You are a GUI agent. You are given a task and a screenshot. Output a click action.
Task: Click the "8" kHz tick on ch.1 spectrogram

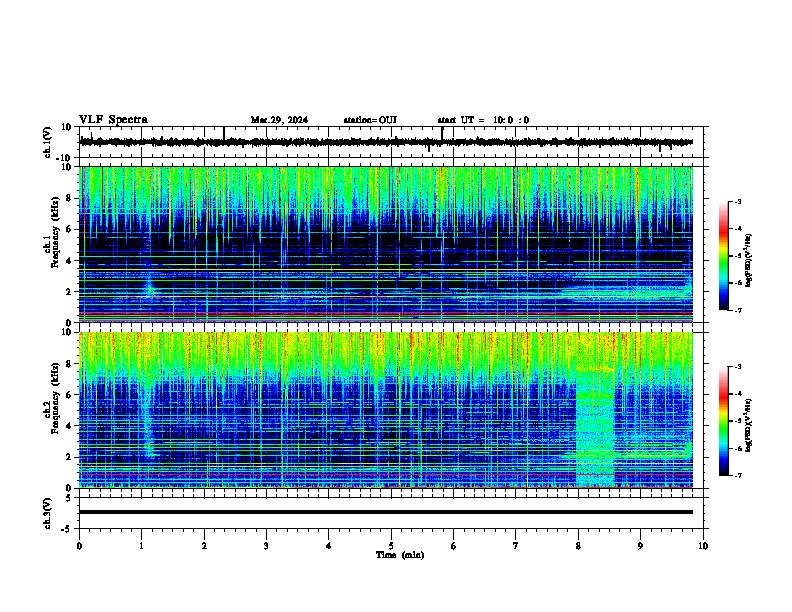pos(70,198)
